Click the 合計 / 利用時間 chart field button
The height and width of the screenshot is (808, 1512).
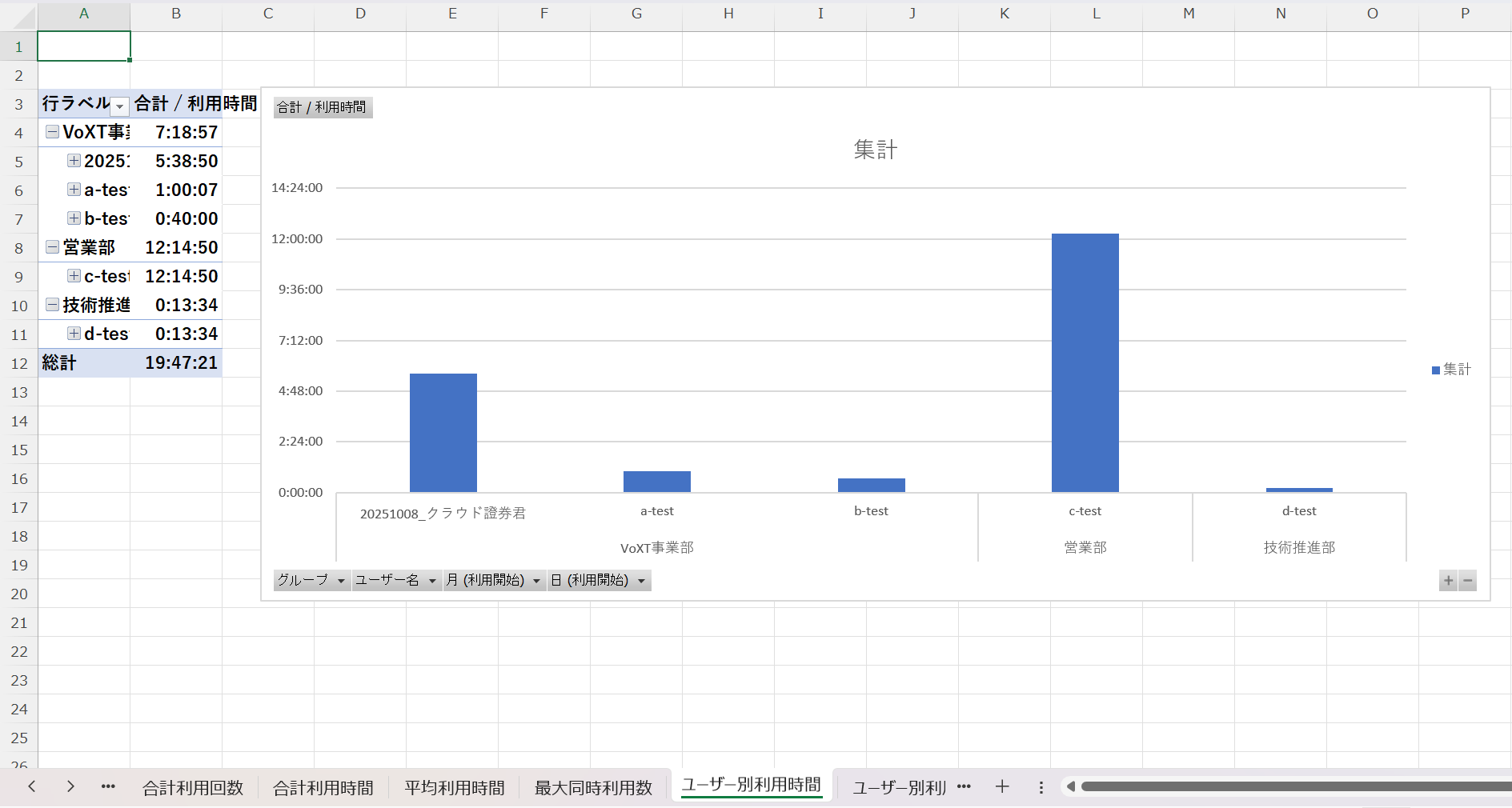click(x=322, y=107)
